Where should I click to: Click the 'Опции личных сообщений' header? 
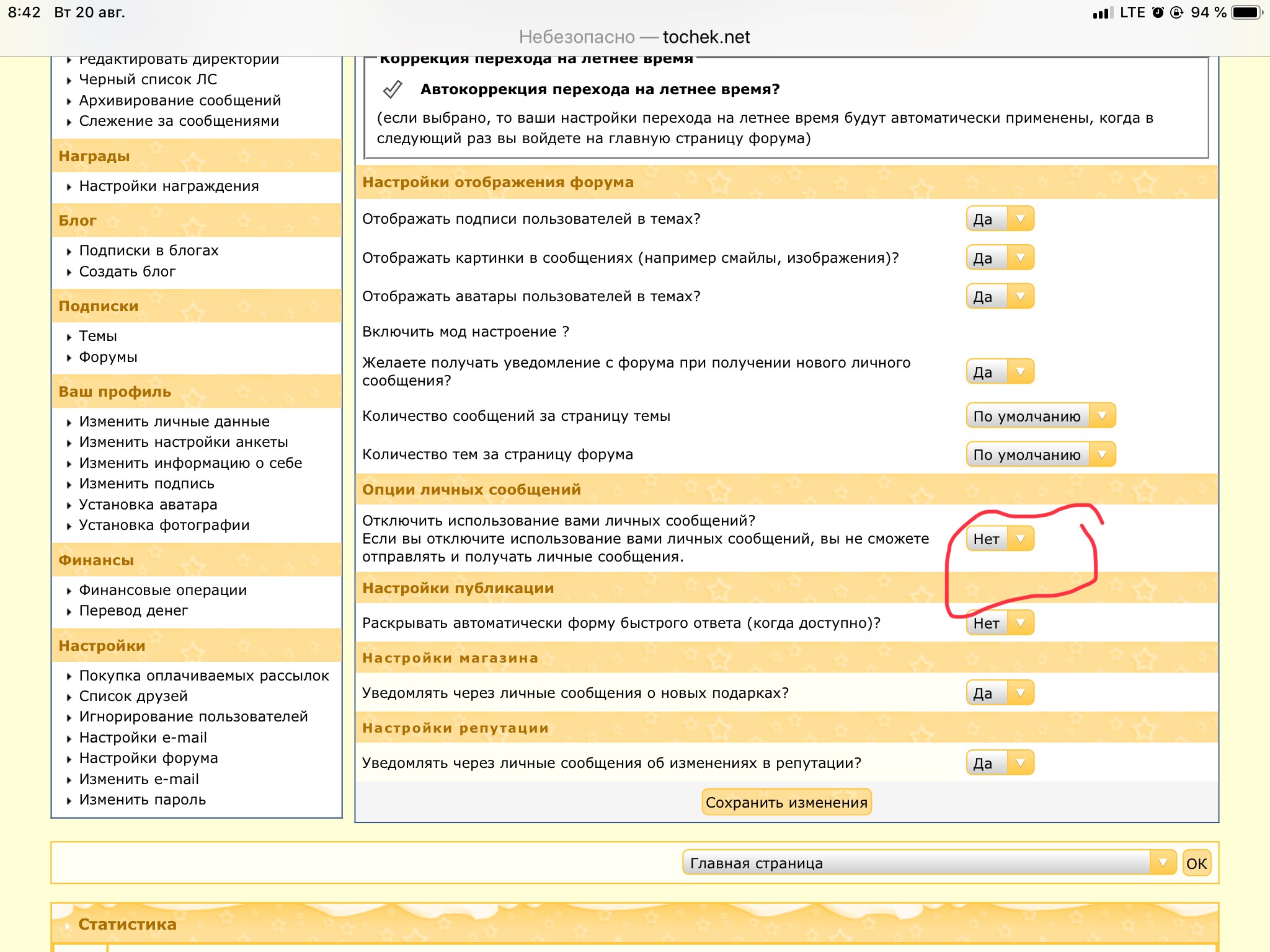tap(471, 490)
